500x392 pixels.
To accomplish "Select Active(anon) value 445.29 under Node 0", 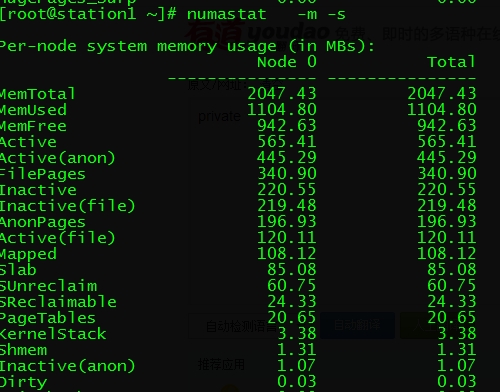I will tap(287, 158).
